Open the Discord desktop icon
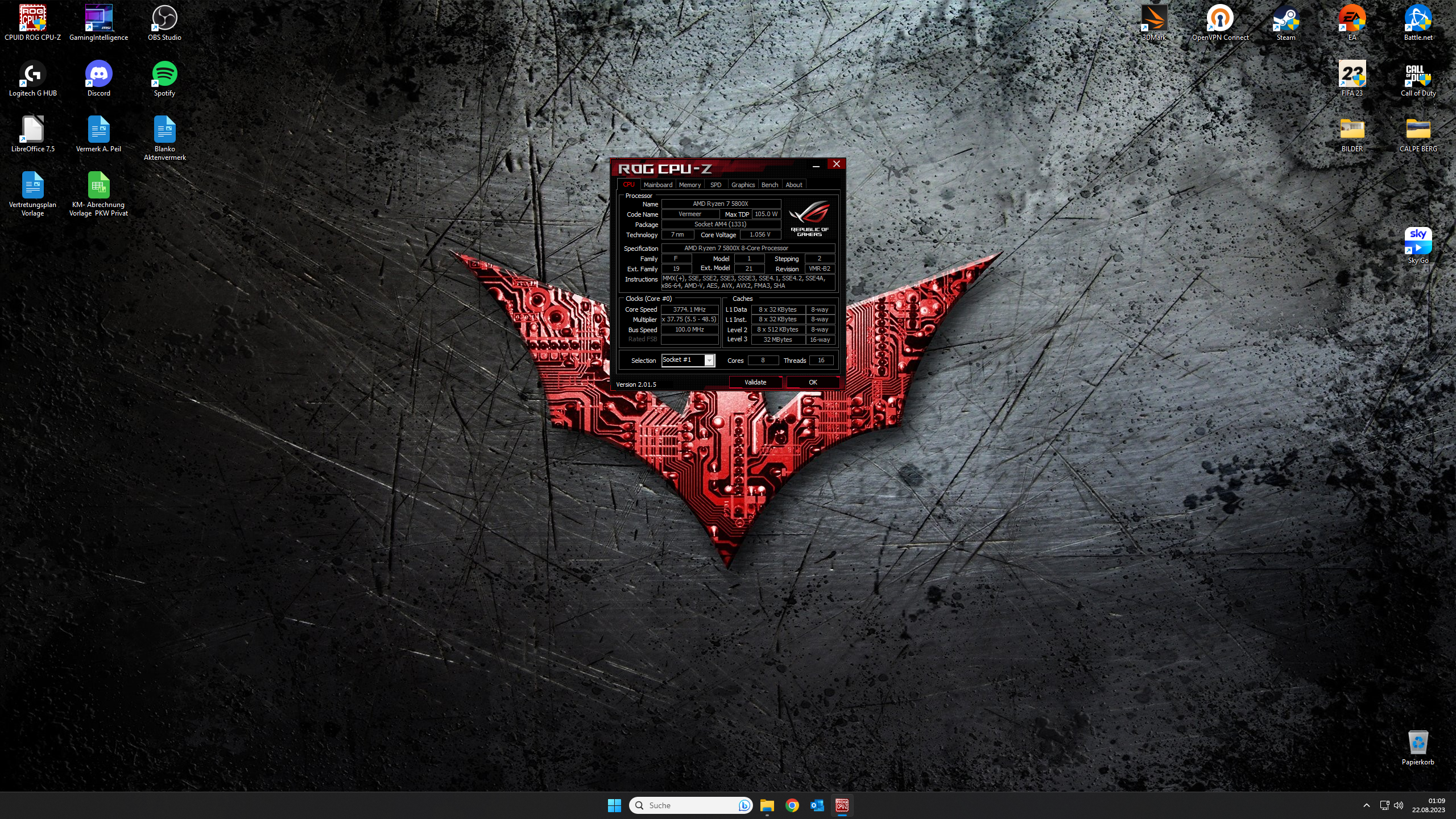 pyautogui.click(x=98, y=75)
